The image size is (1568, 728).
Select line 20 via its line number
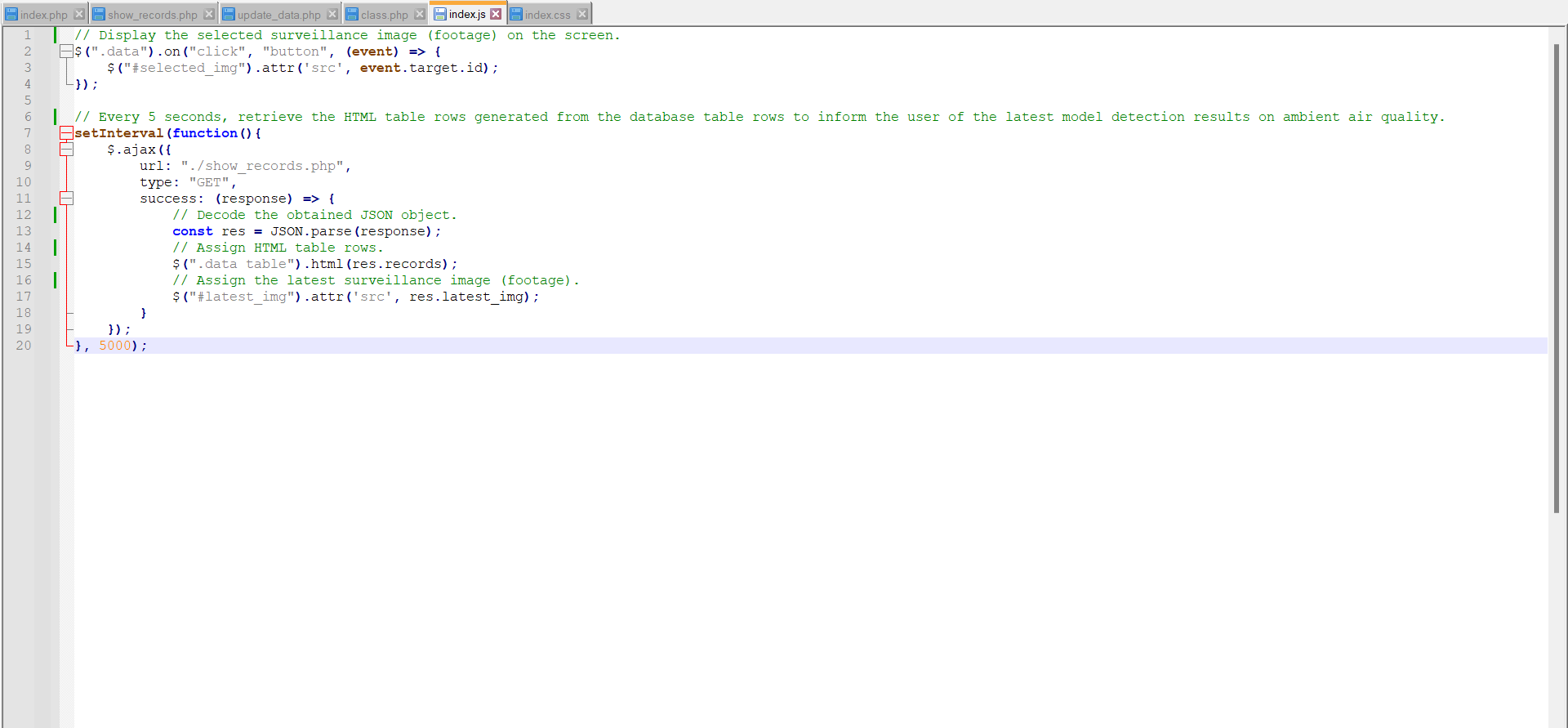[x=24, y=346]
